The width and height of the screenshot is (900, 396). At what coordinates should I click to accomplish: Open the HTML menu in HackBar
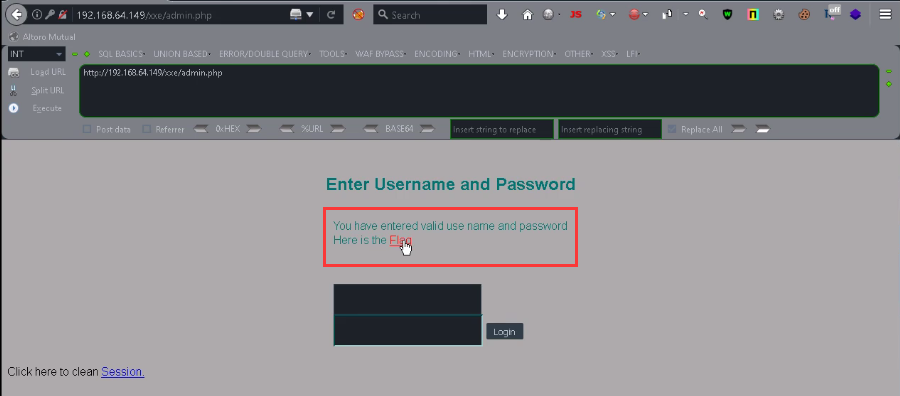coord(480,54)
